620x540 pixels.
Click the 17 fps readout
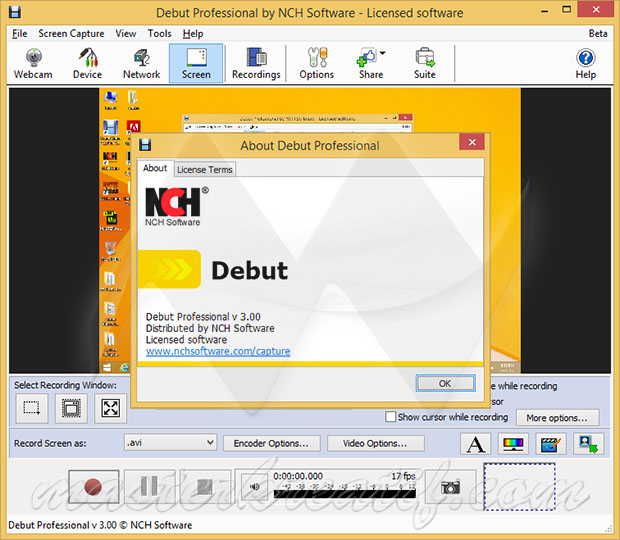(403, 476)
